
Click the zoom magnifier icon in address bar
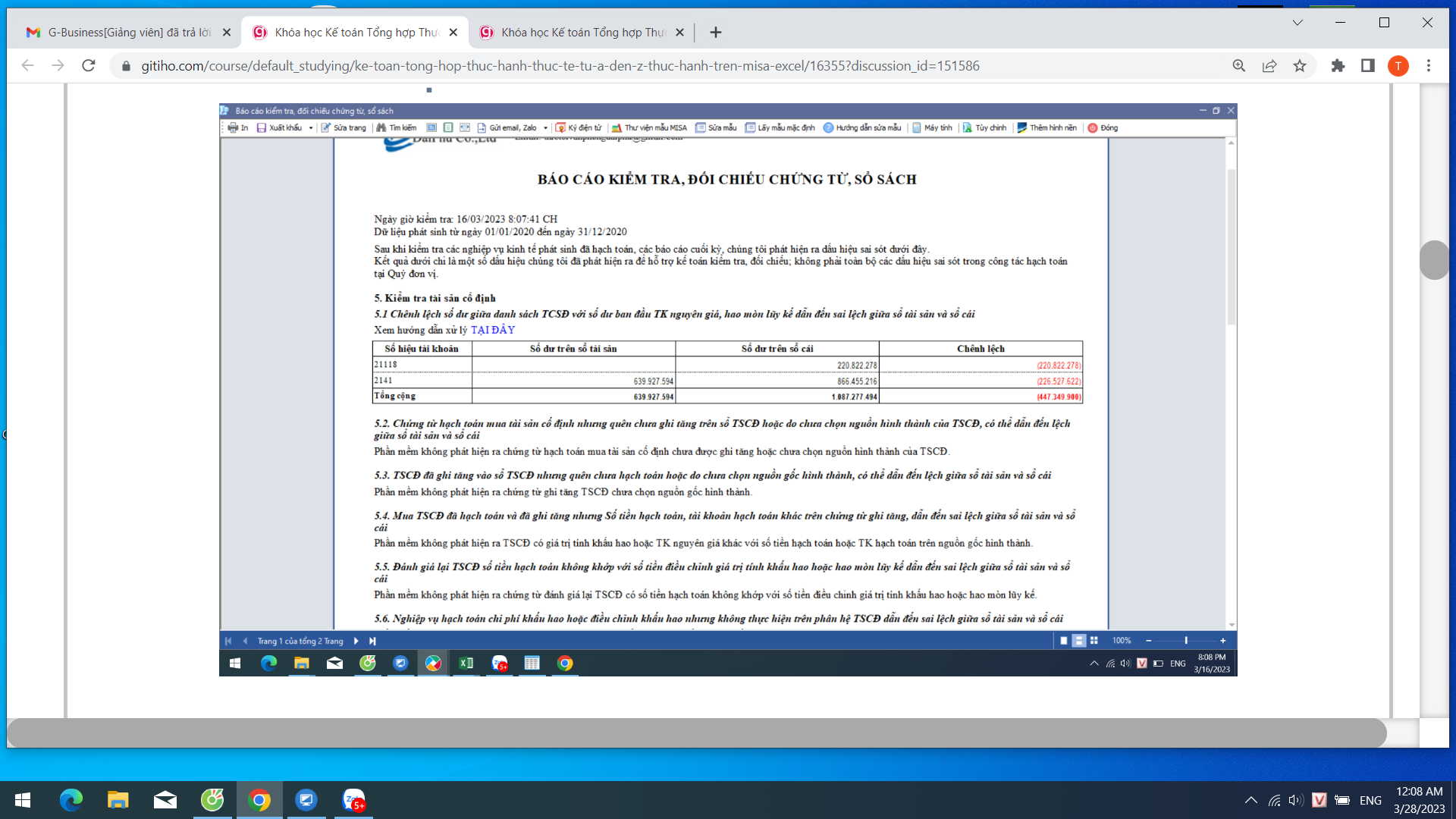(1239, 66)
